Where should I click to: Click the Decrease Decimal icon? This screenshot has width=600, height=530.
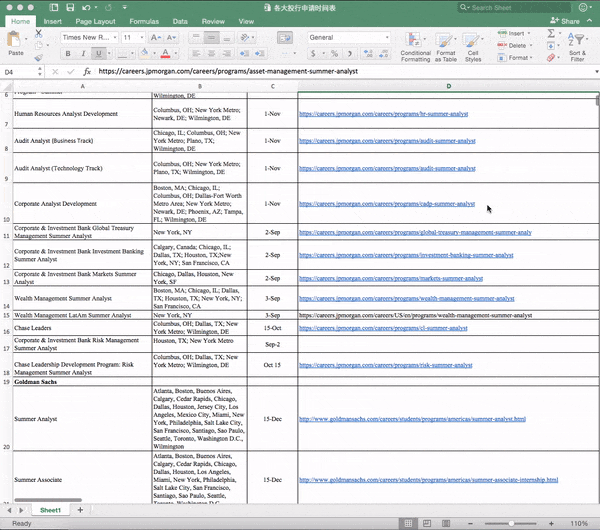click(x=383, y=54)
